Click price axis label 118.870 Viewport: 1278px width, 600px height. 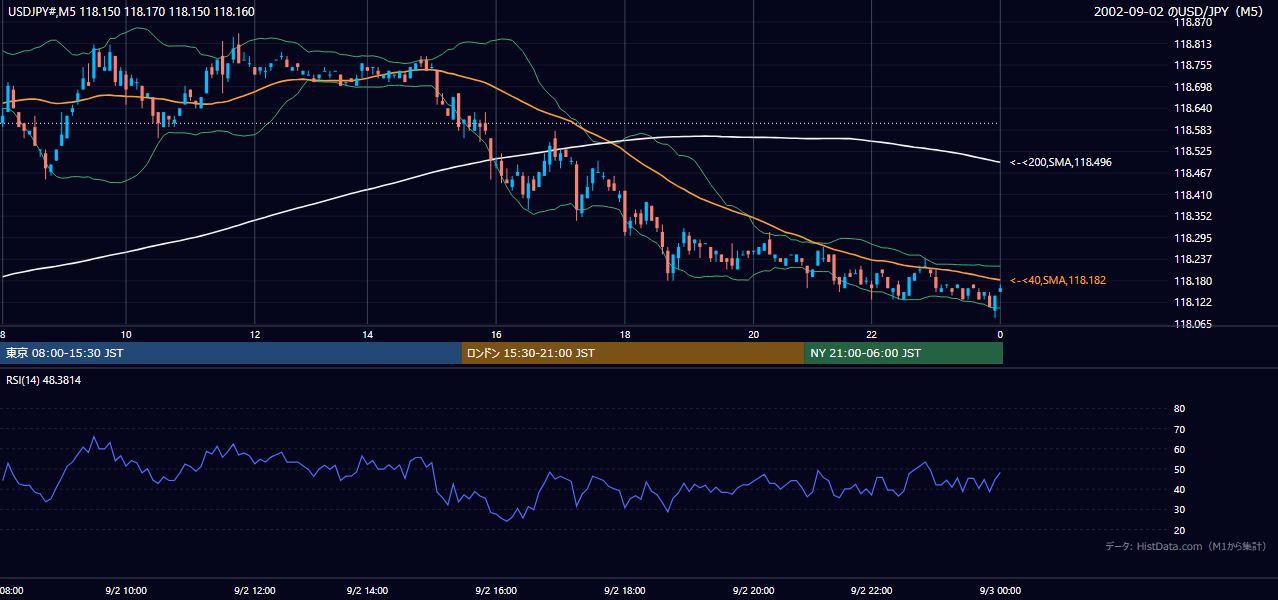click(x=1192, y=22)
